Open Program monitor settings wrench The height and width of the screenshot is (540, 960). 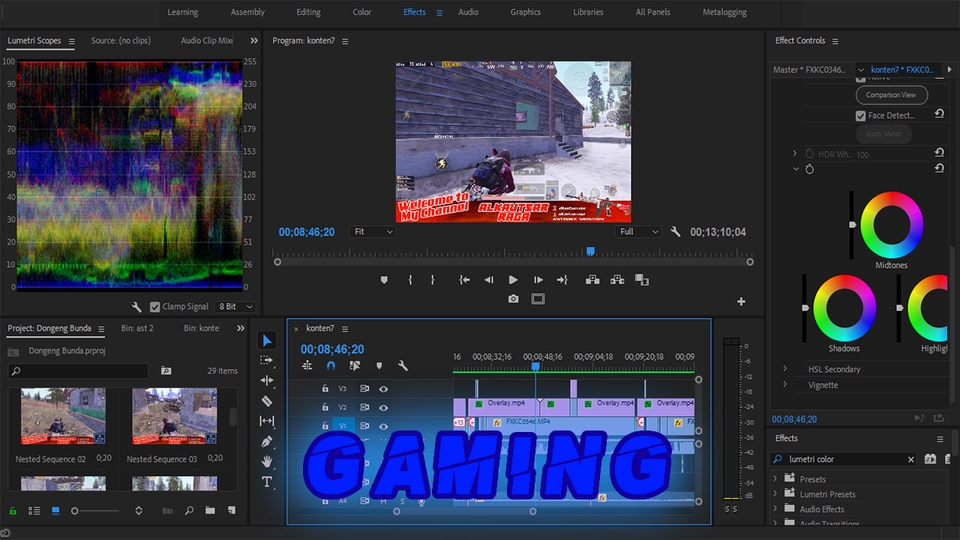675,231
